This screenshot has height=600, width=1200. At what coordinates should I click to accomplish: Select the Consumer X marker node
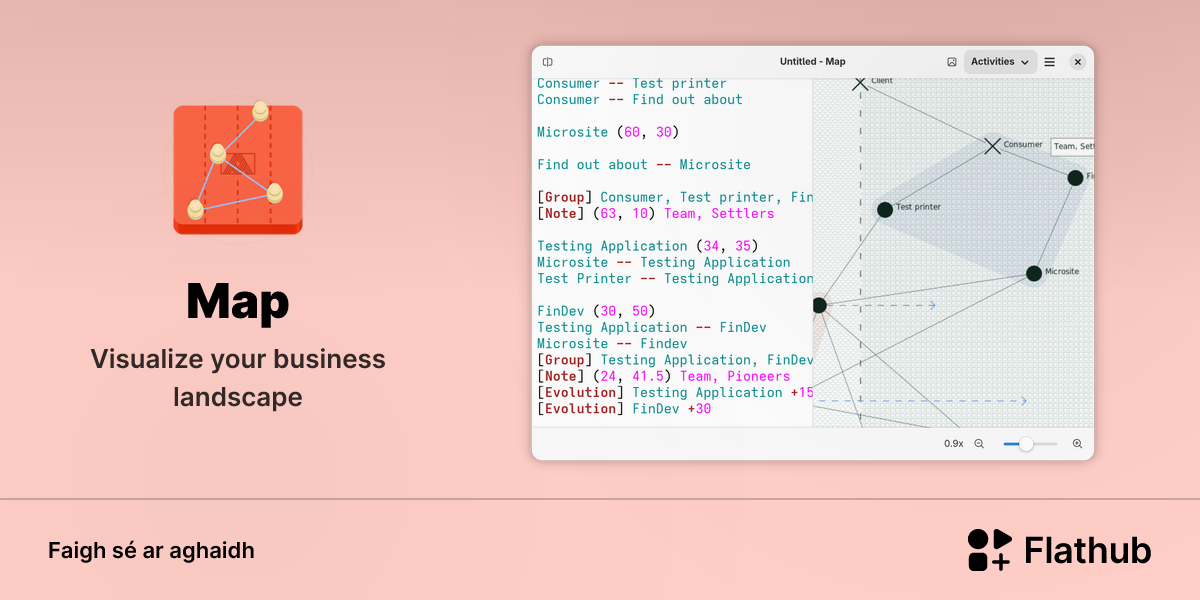point(992,146)
